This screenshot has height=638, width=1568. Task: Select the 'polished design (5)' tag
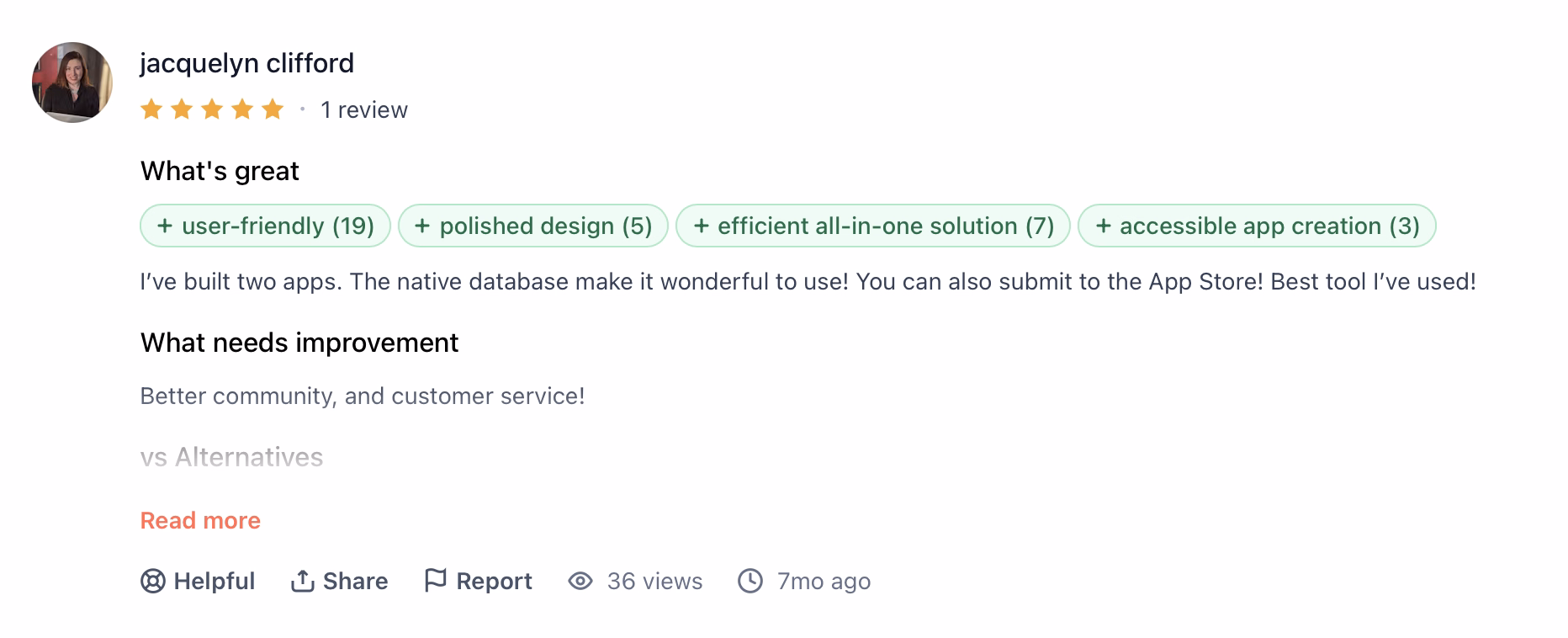tap(533, 226)
